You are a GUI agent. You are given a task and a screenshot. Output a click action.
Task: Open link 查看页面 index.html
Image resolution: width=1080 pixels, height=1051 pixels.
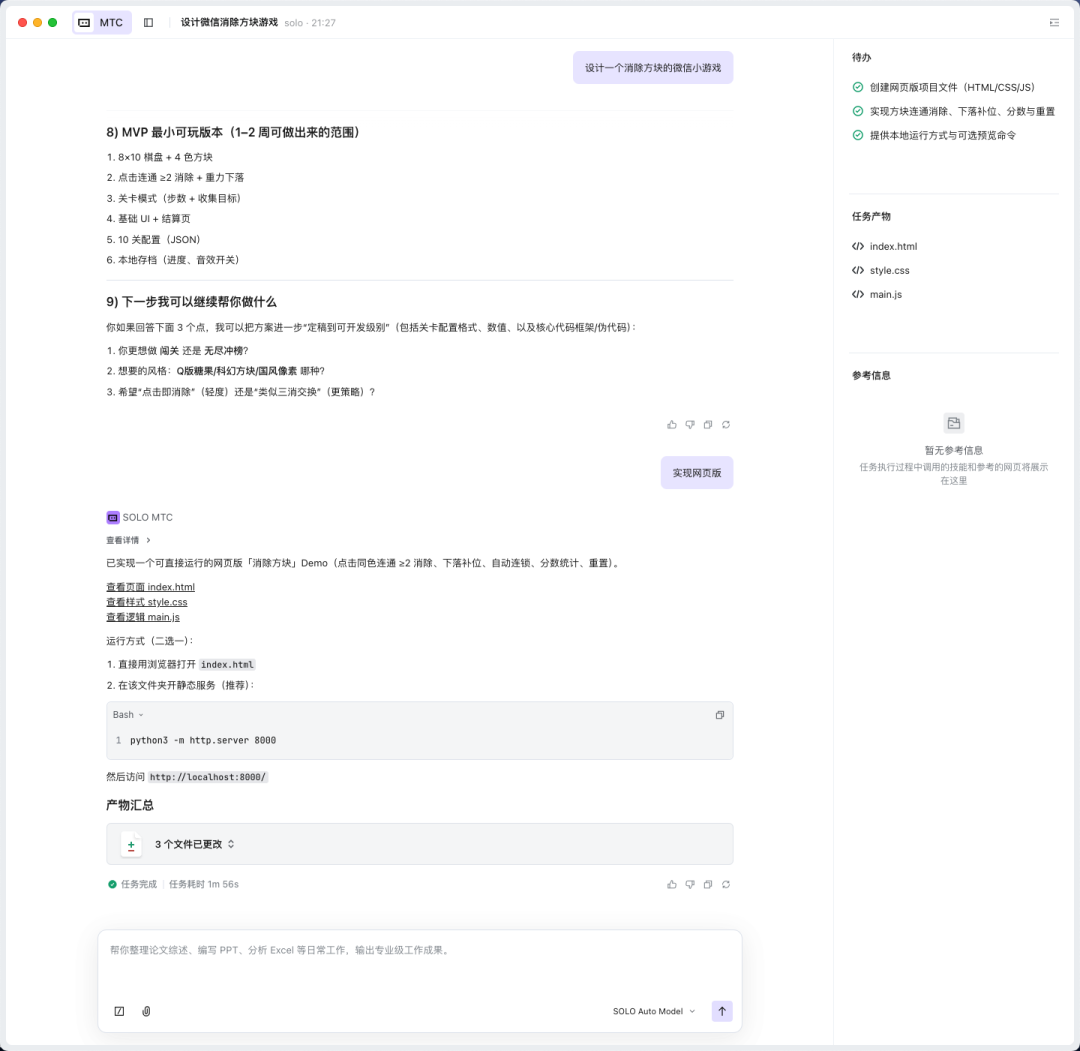pyautogui.click(x=150, y=587)
